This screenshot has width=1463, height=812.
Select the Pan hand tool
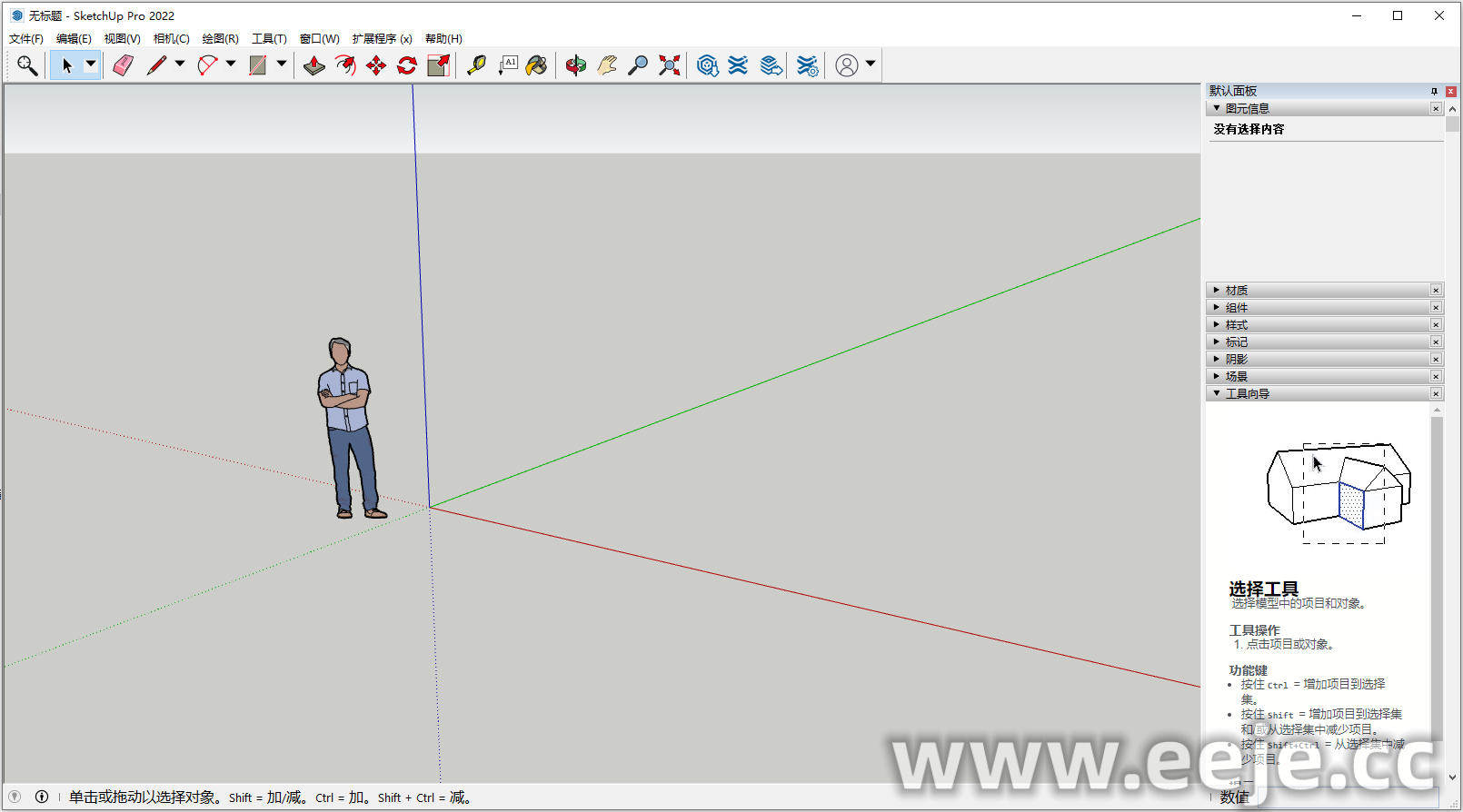pyautogui.click(x=607, y=65)
